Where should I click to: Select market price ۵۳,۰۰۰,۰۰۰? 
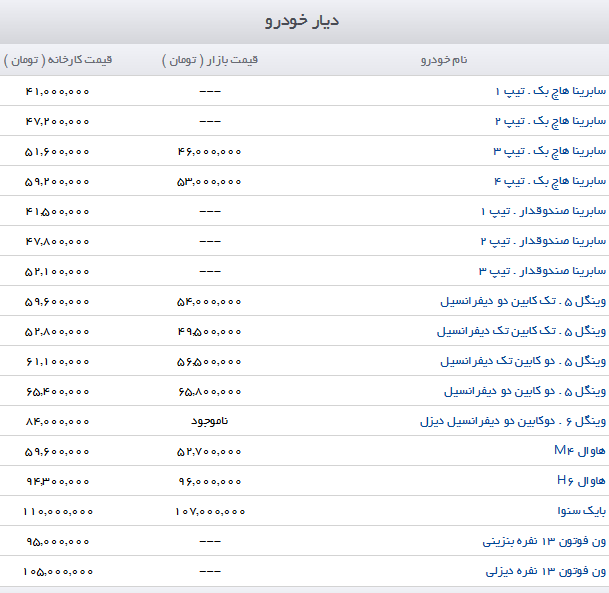[x=209, y=181]
